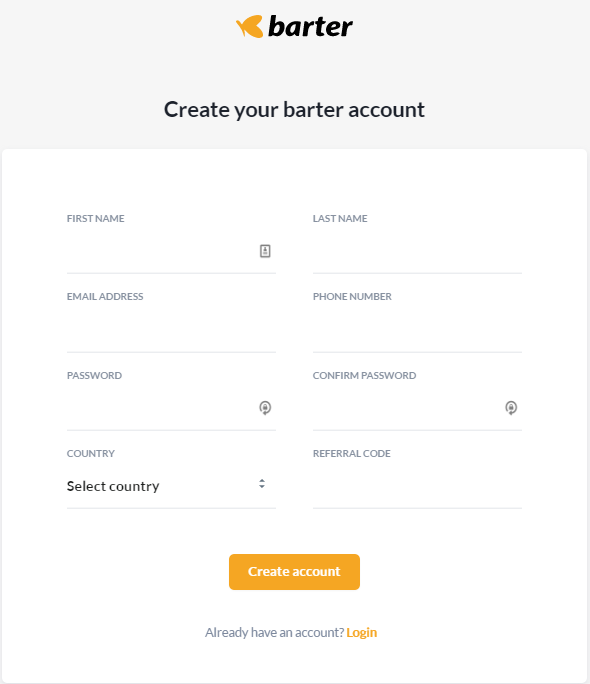Image resolution: width=590 pixels, height=684 pixels.
Task: Activate the Password entry field
Action: point(171,408)
